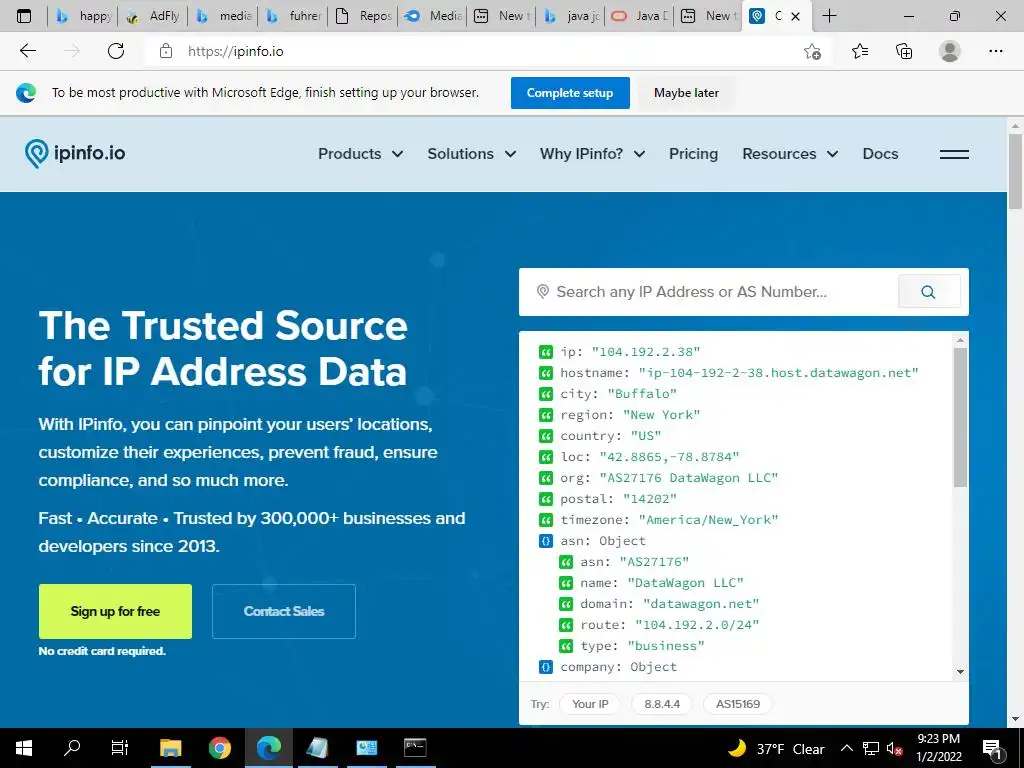
Task: Open the weather widget 37°F Clear
Action: (776, 749)
